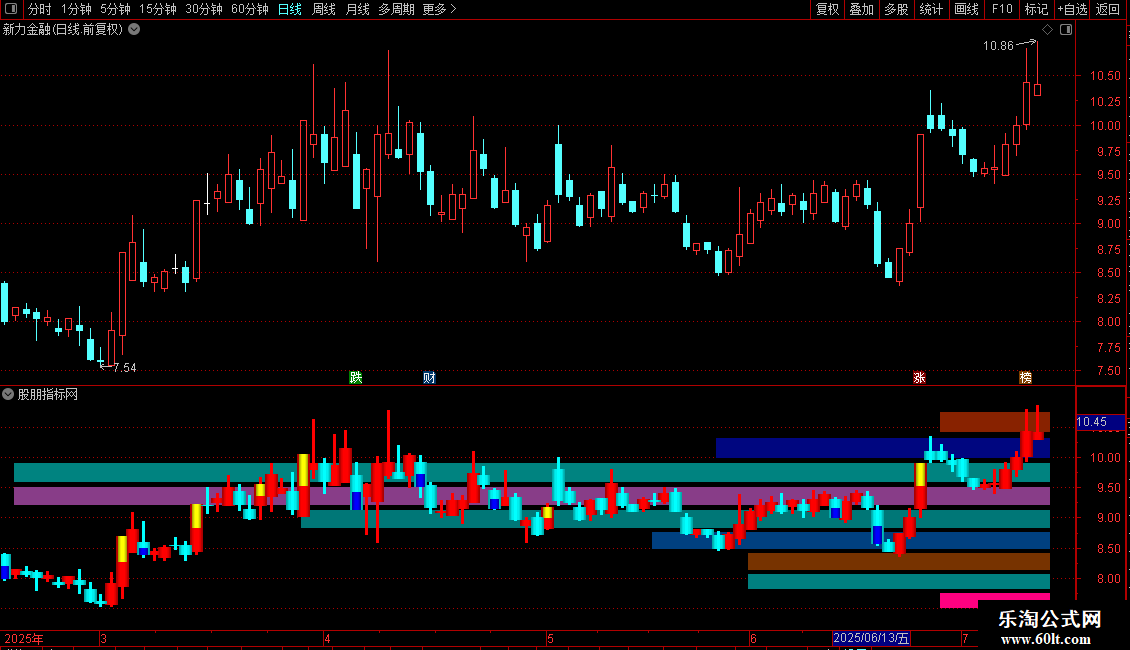The width and height of the screenshot is (1130, 650).
Task: Switch to 周线 weekly chart
Action: (324, 9)
